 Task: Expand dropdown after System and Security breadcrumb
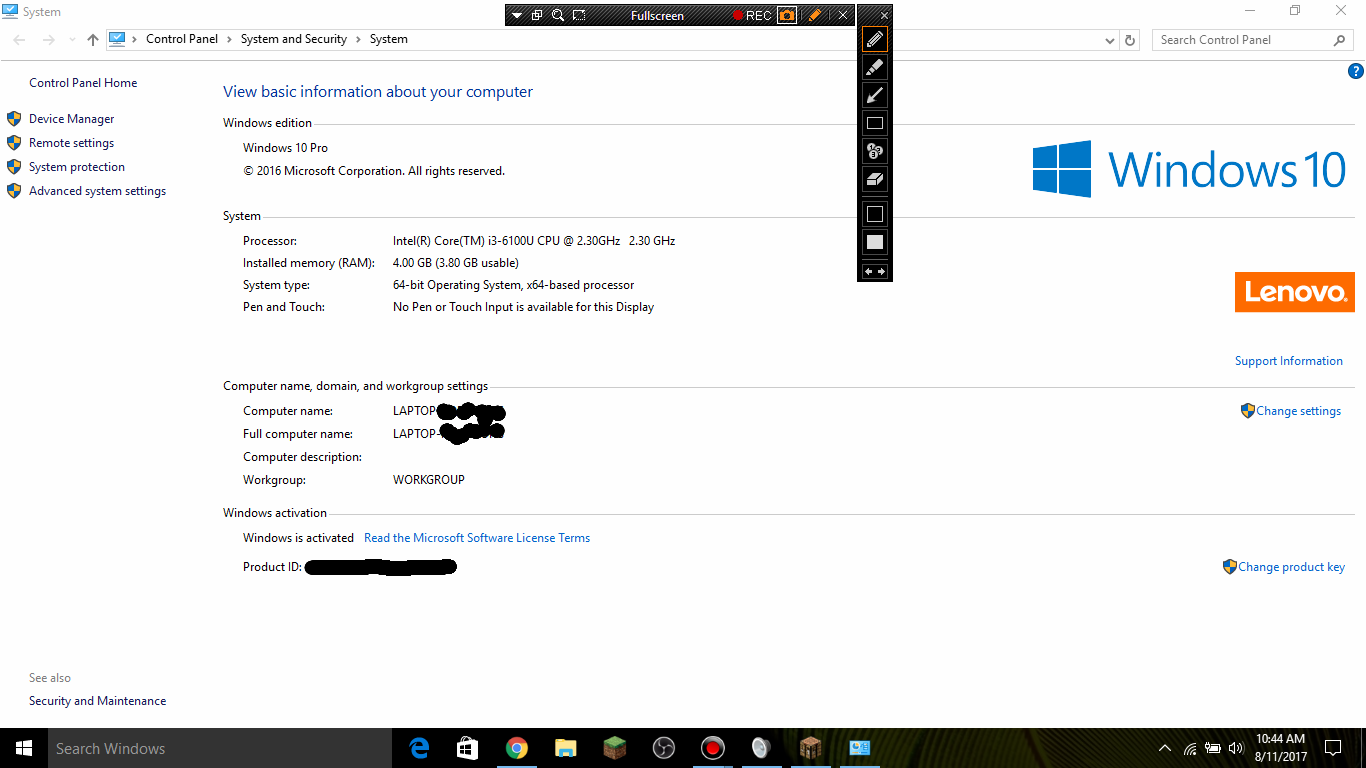tap(358, 39)
